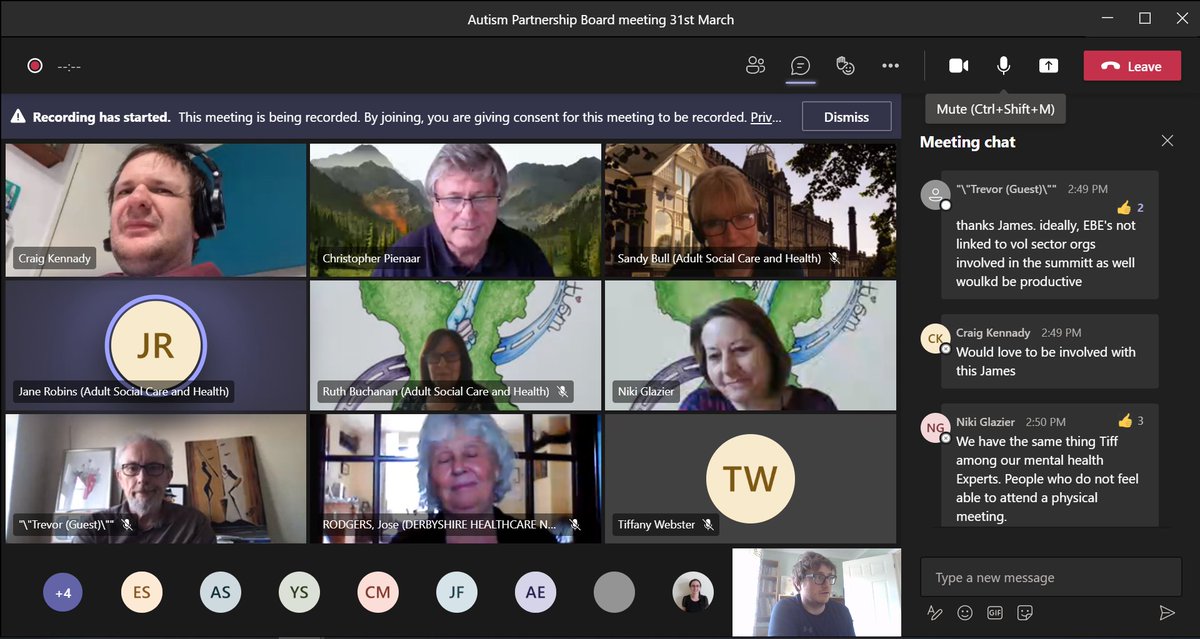Select the participant photo avatar in bottom row
Screen dimensions: 1200x639
click(x=693, y=592)
